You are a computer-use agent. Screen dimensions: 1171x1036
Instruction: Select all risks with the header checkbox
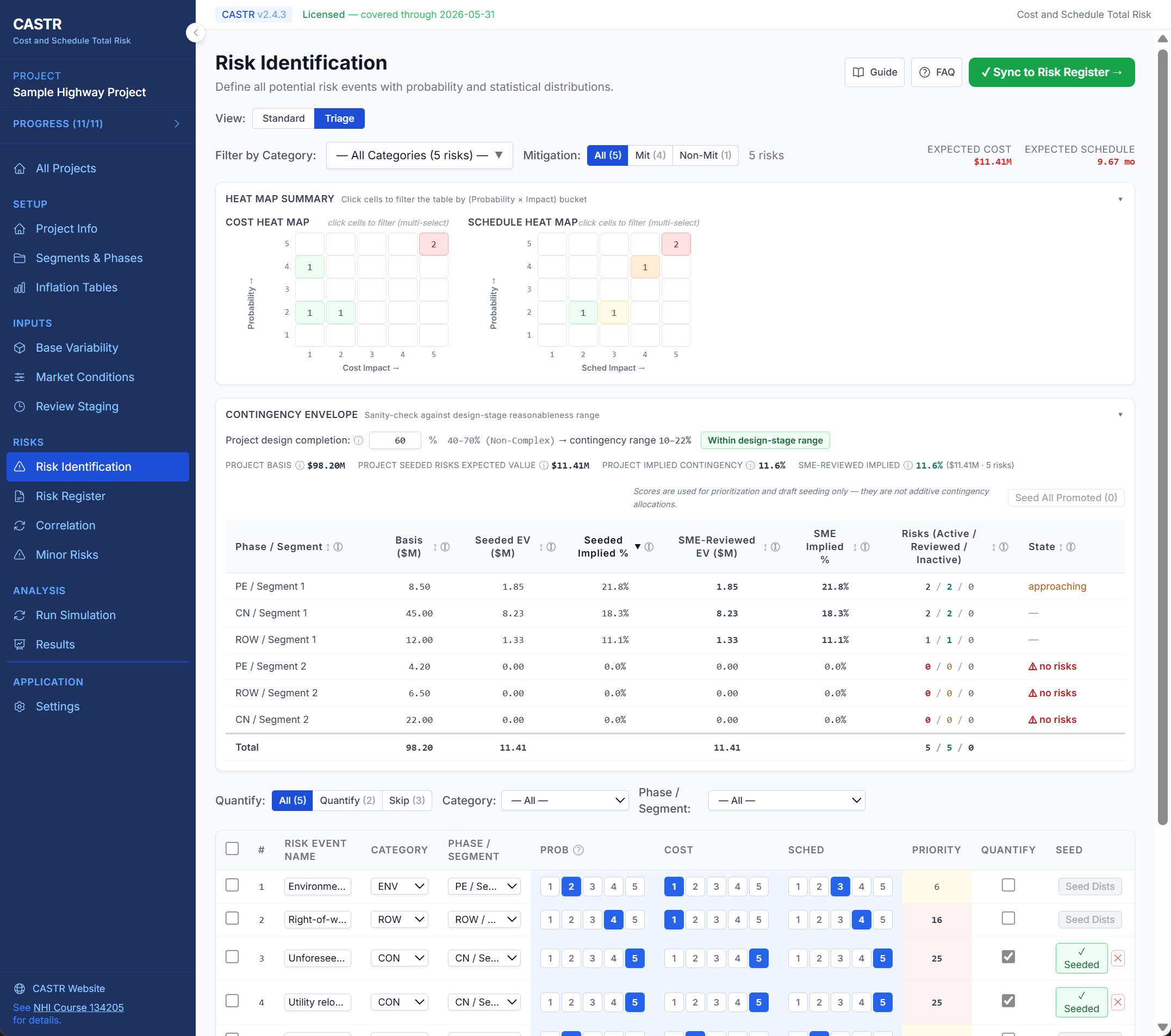tap(232, 850)
